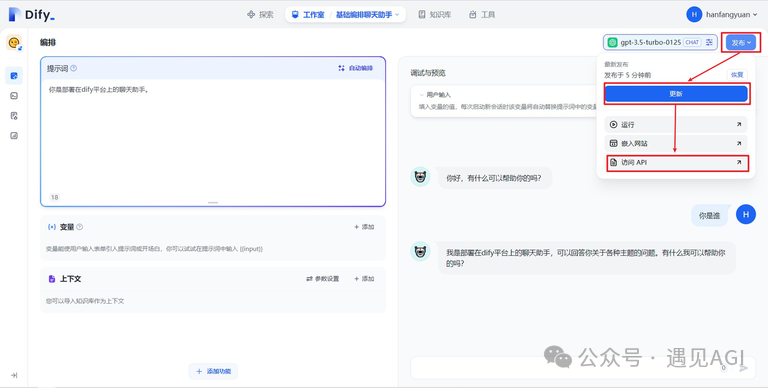Select 运行 in the publish menu

click(x=676, y=124)
